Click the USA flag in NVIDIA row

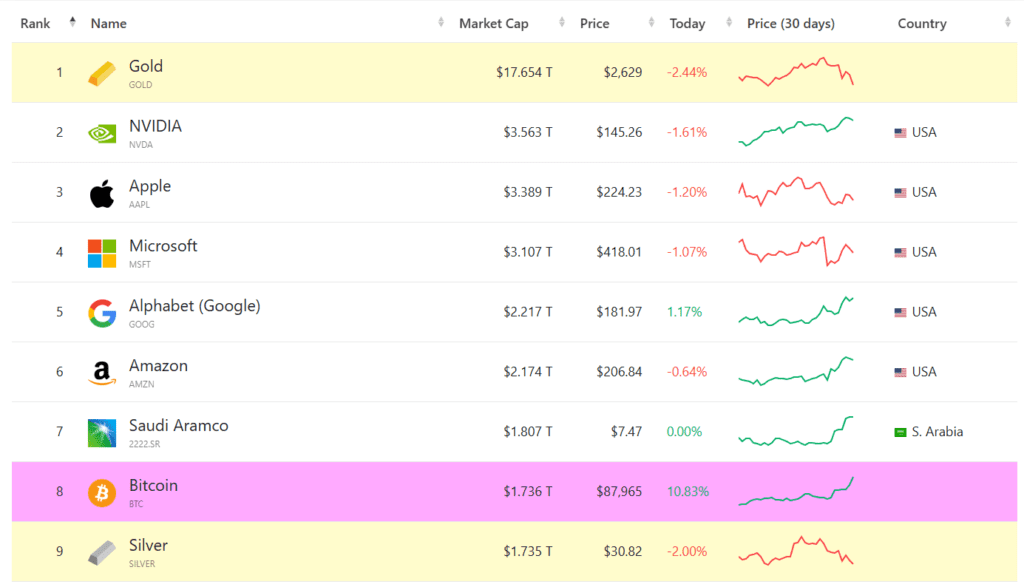tap(900, 133)
